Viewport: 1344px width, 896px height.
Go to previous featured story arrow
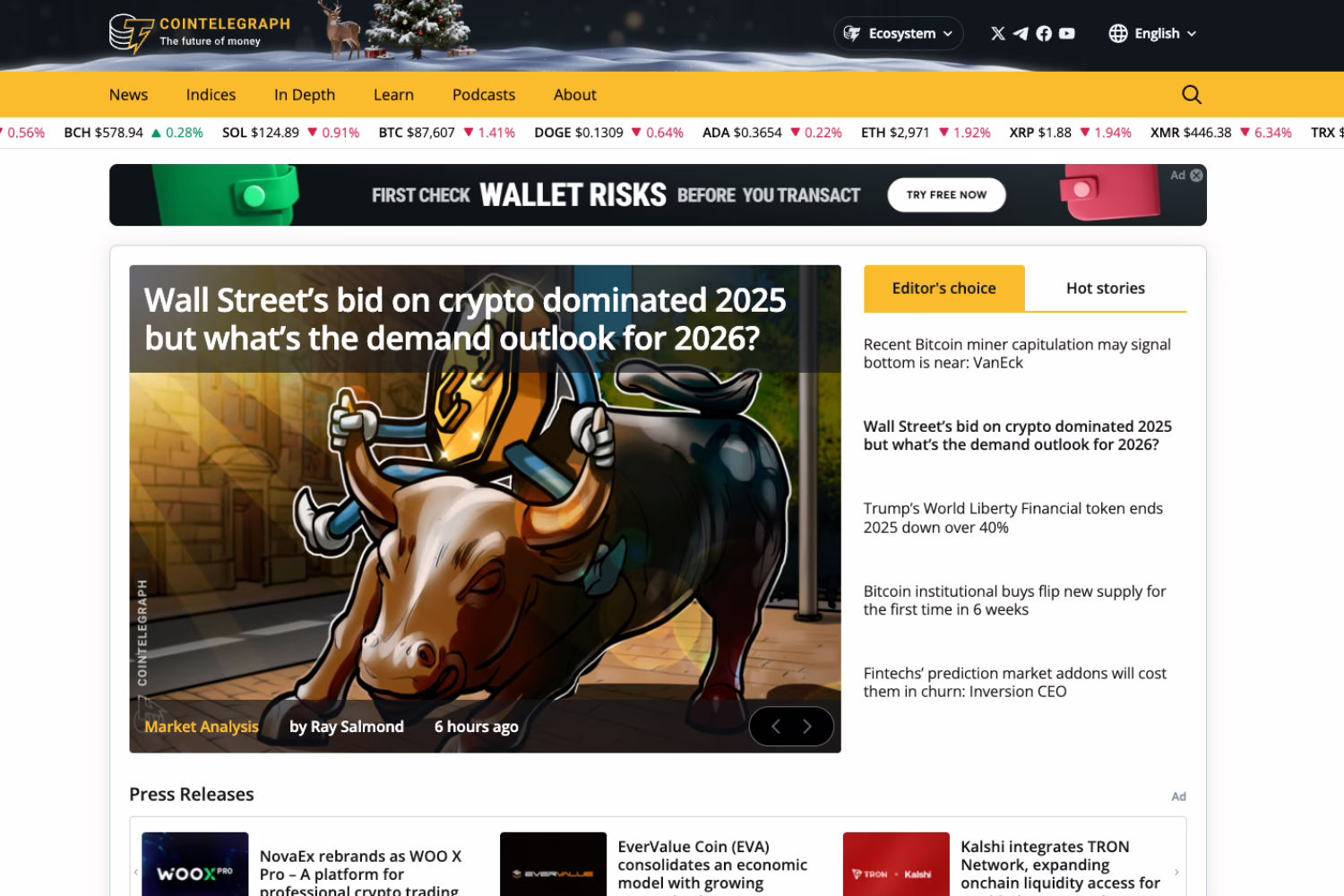[x=776, y=727]
